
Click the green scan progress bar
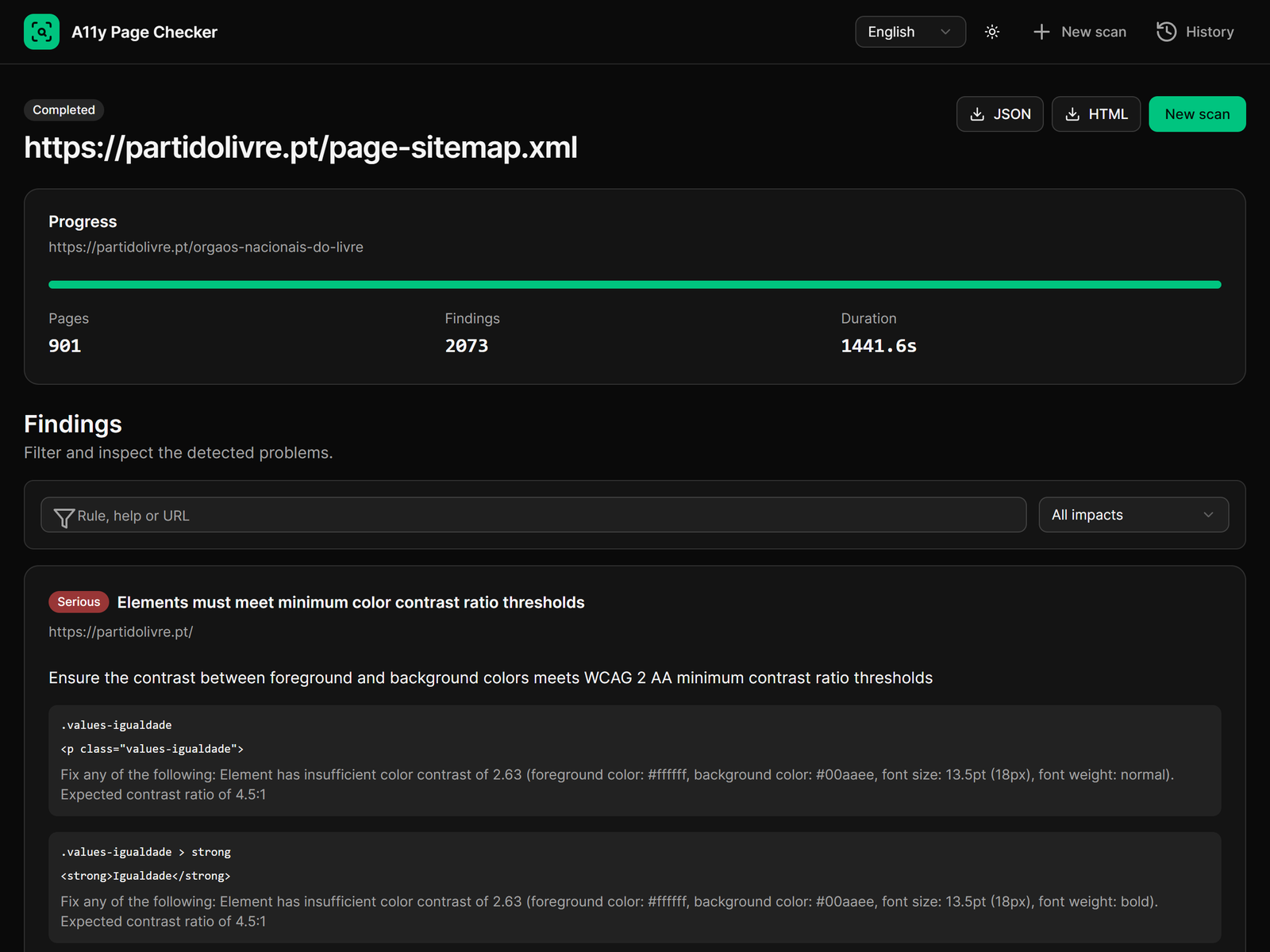635,284
